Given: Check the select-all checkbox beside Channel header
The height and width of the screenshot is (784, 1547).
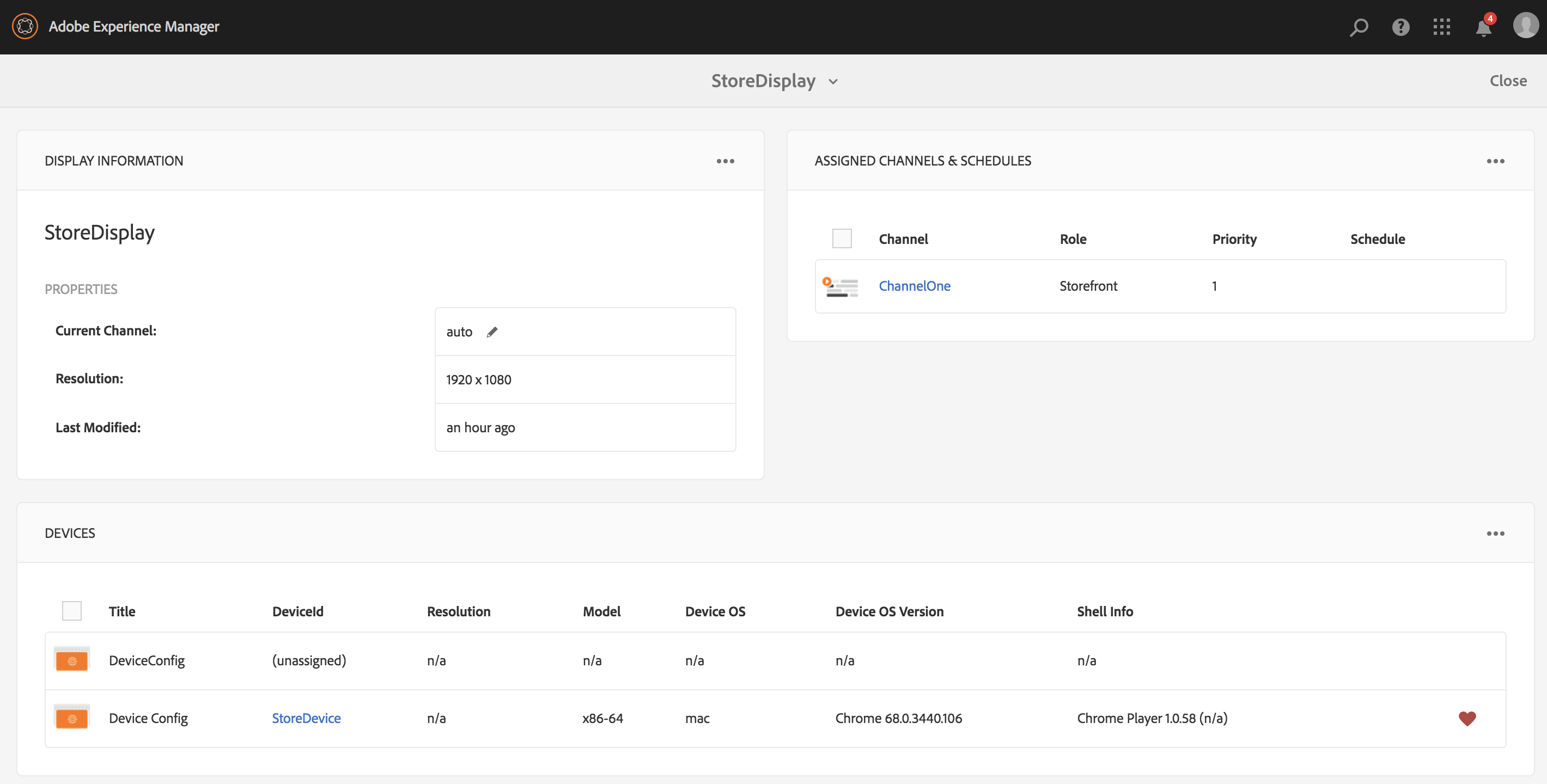Looking at the screenshot, I should [842, 239].
